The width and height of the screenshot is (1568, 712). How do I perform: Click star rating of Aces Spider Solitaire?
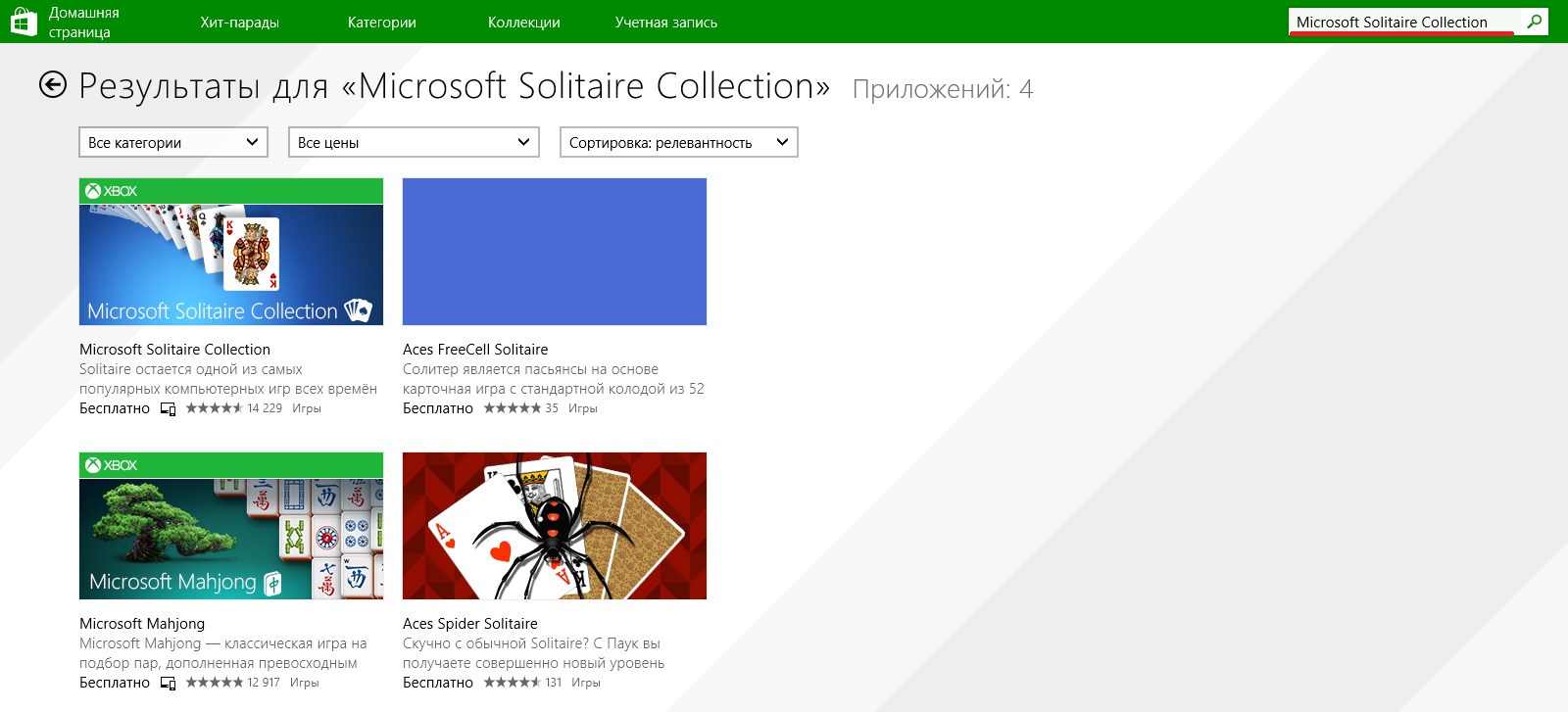click(512, 683)
